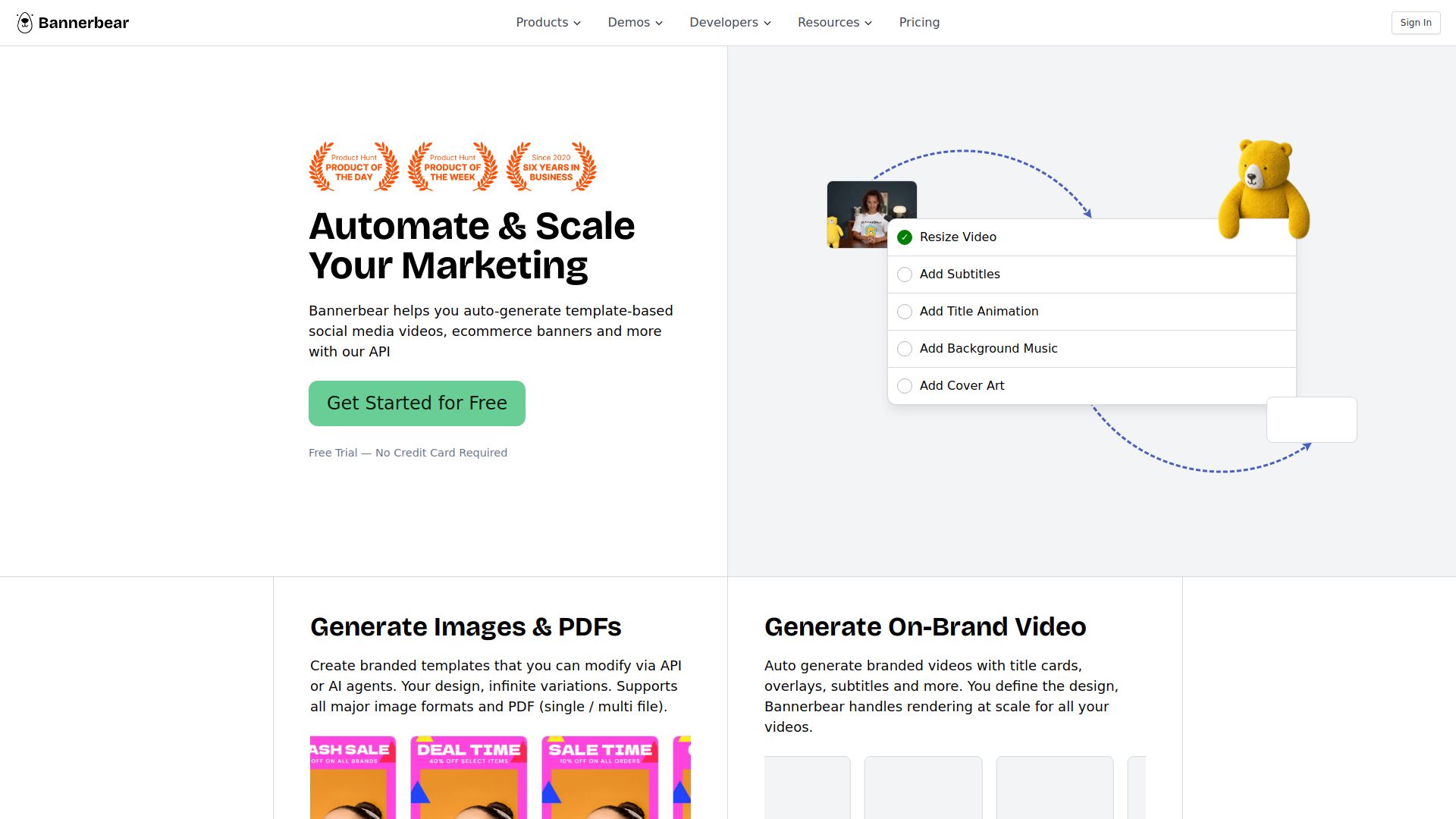
Task: Go to the Pricing page
Action: coord(919,23)
